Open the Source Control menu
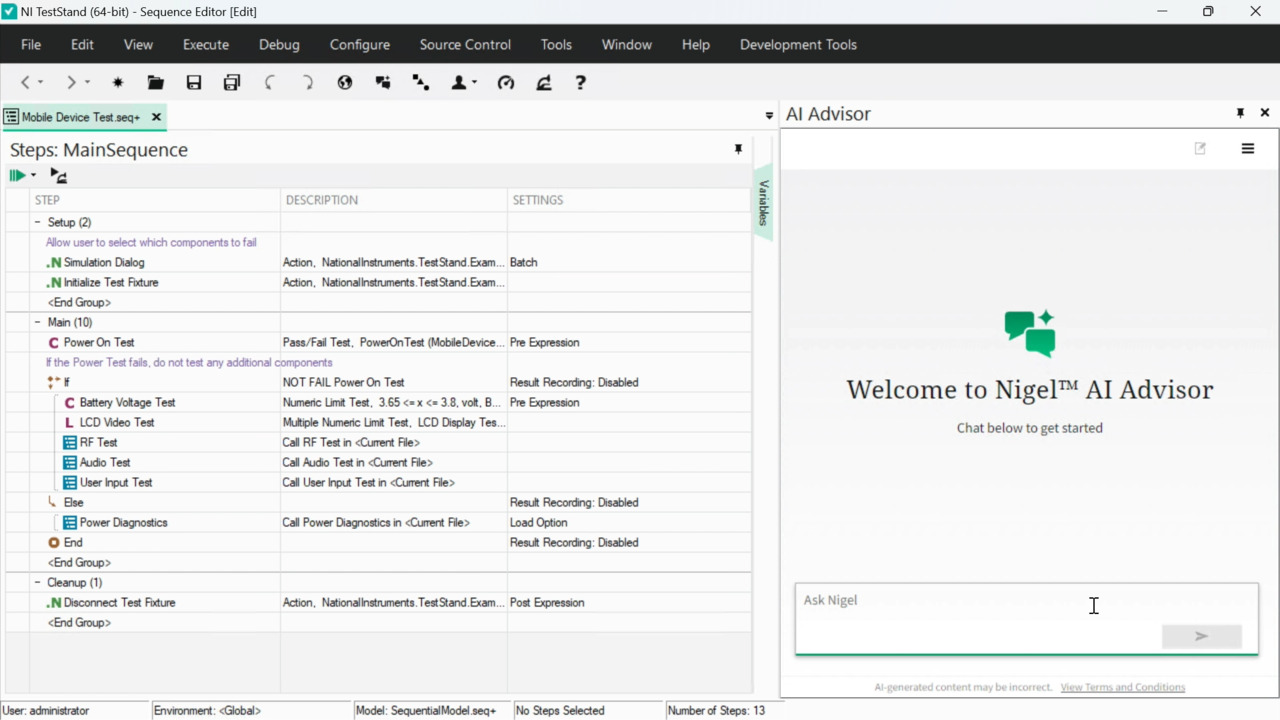1280x720 pixels. pyautogui.click(x=465, y=45)
